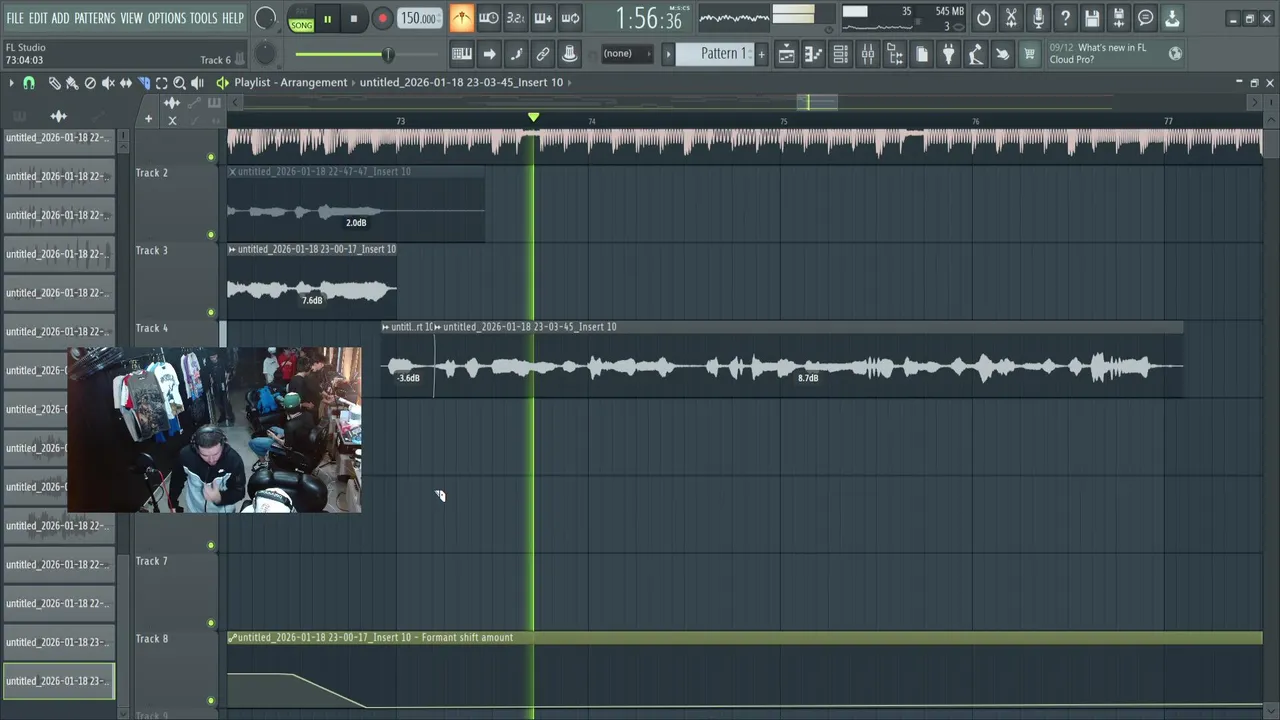This screenshot has height=720, width=1280.
Task: Click the one-click audio recording microphone
Action: pyautogui.click(x=1038, y=18)
